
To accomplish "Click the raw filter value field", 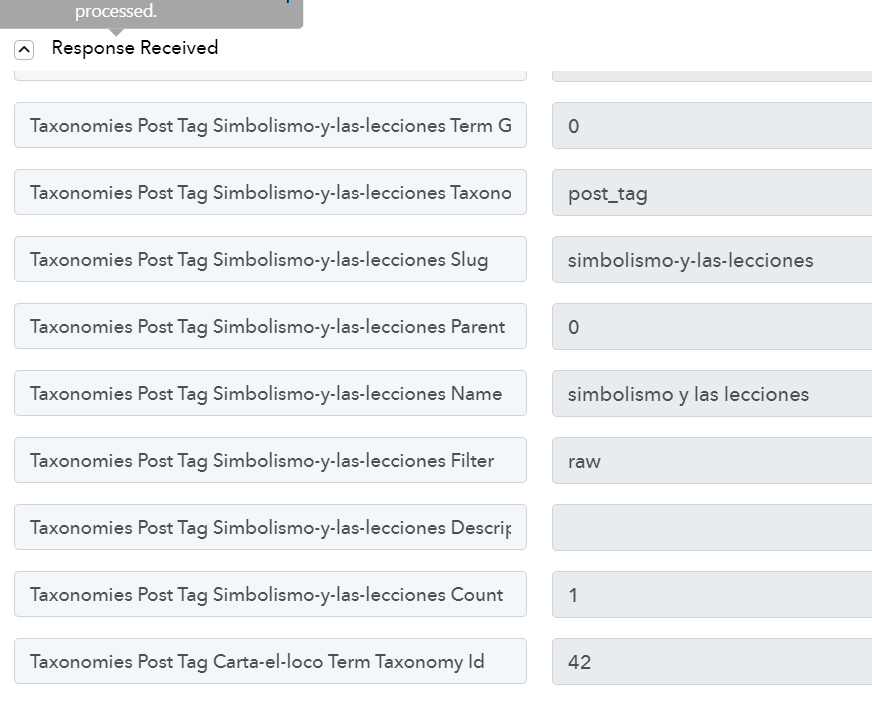I will [x=712, y=461].
